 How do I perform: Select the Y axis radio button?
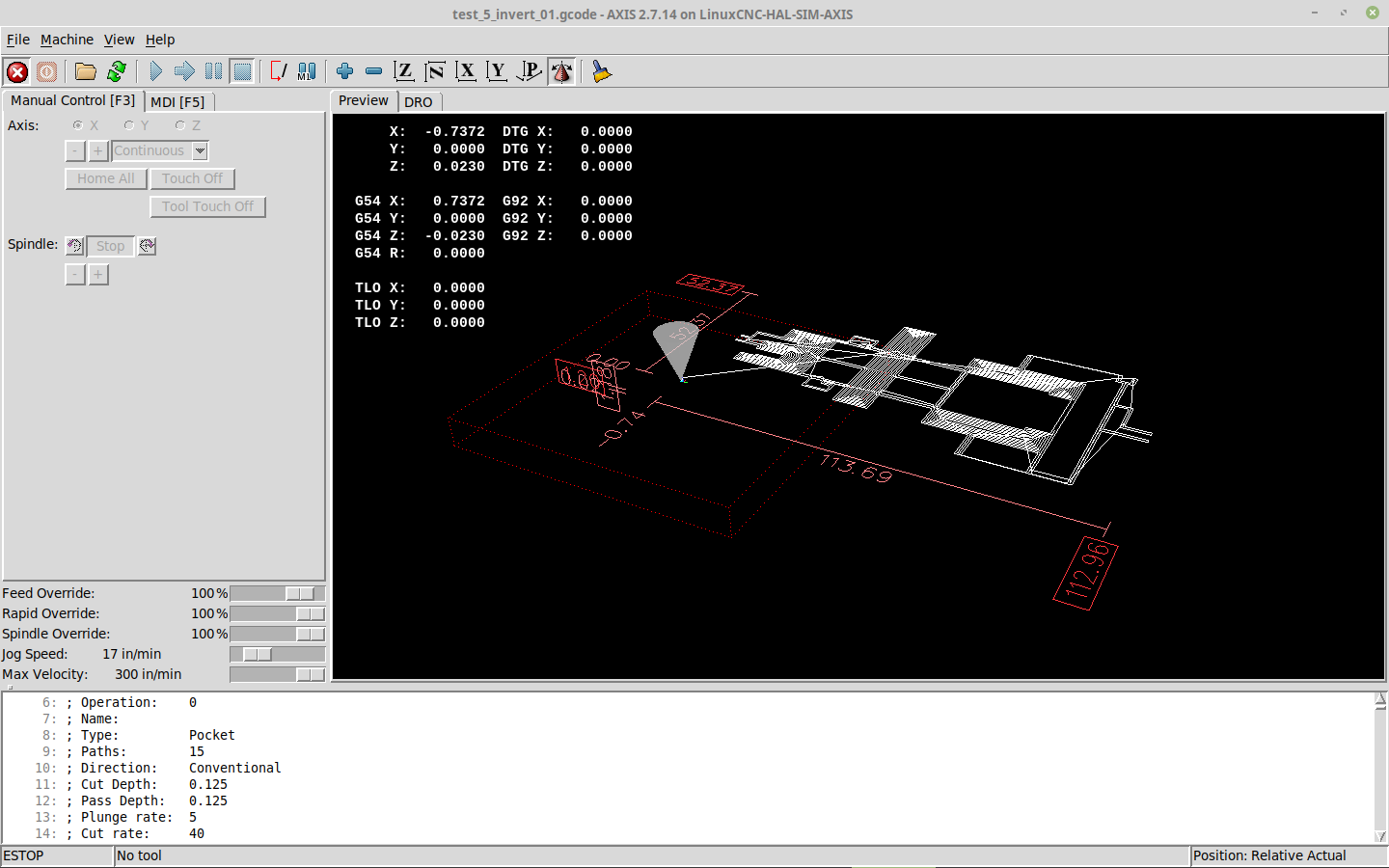129,125
